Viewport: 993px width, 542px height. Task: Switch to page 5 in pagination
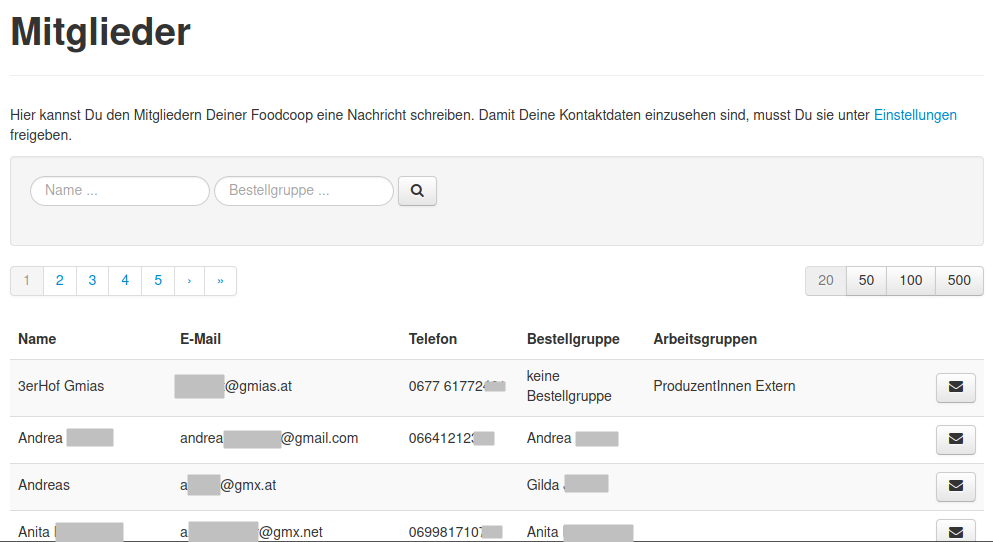pos(158,281)
